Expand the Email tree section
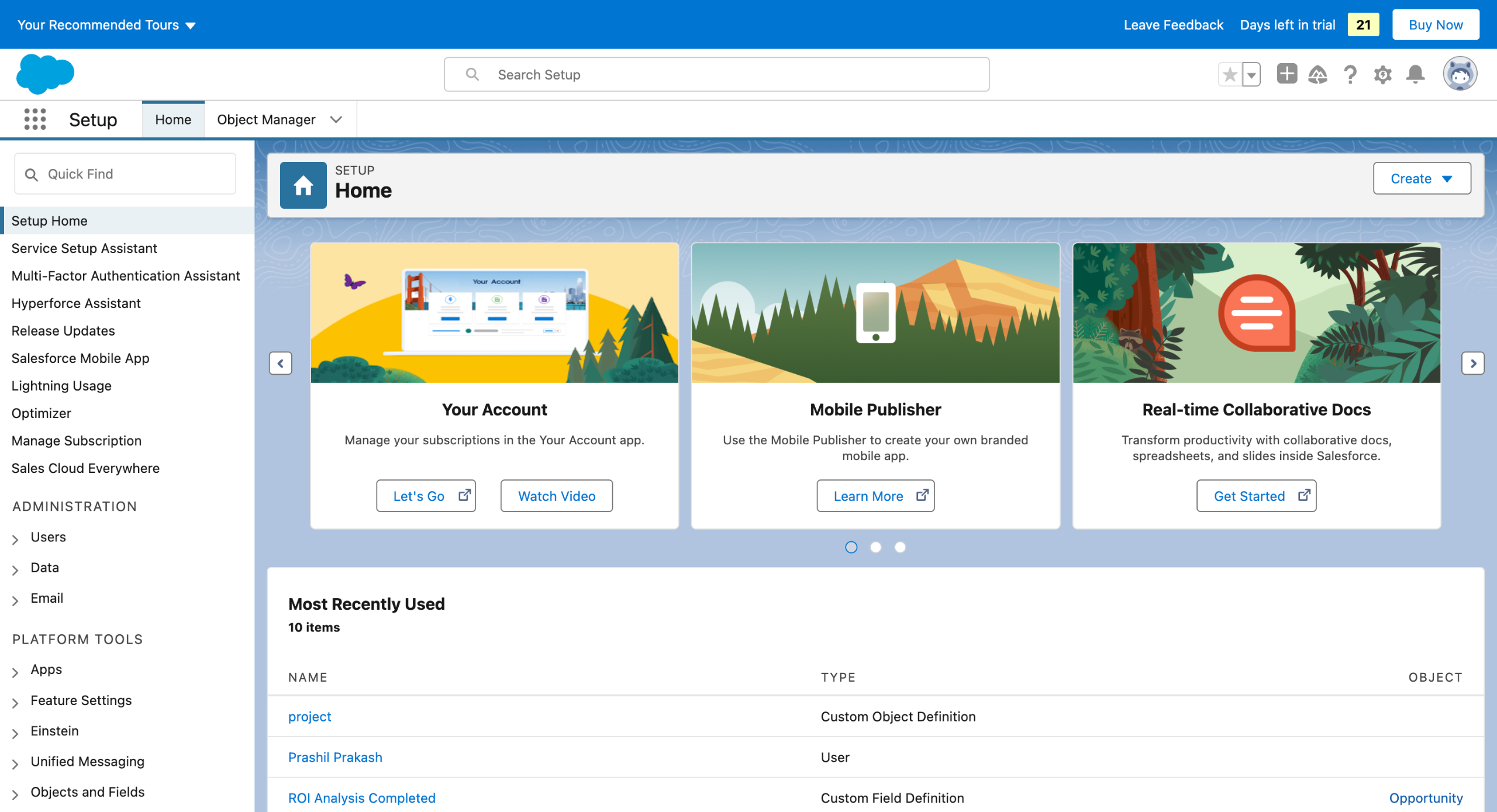The height and width of the screenshot is (812, 1497). pos(15,600)
